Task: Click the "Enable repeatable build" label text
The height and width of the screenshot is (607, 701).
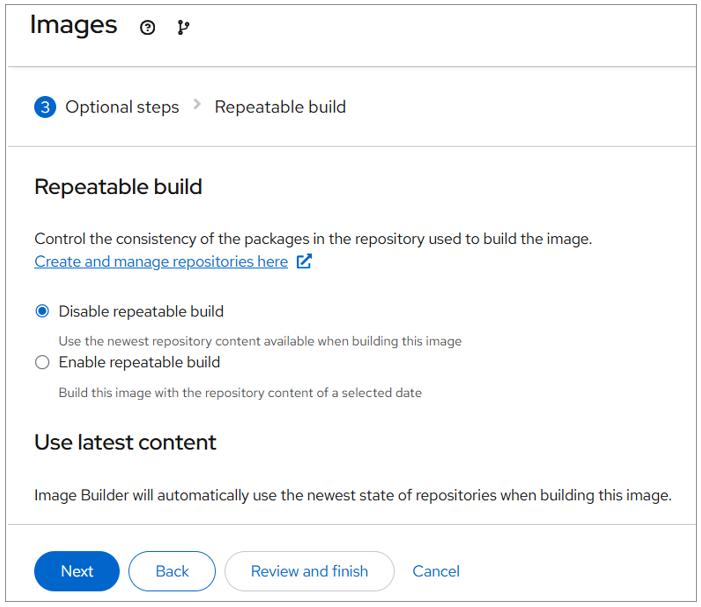Action: 139,362
